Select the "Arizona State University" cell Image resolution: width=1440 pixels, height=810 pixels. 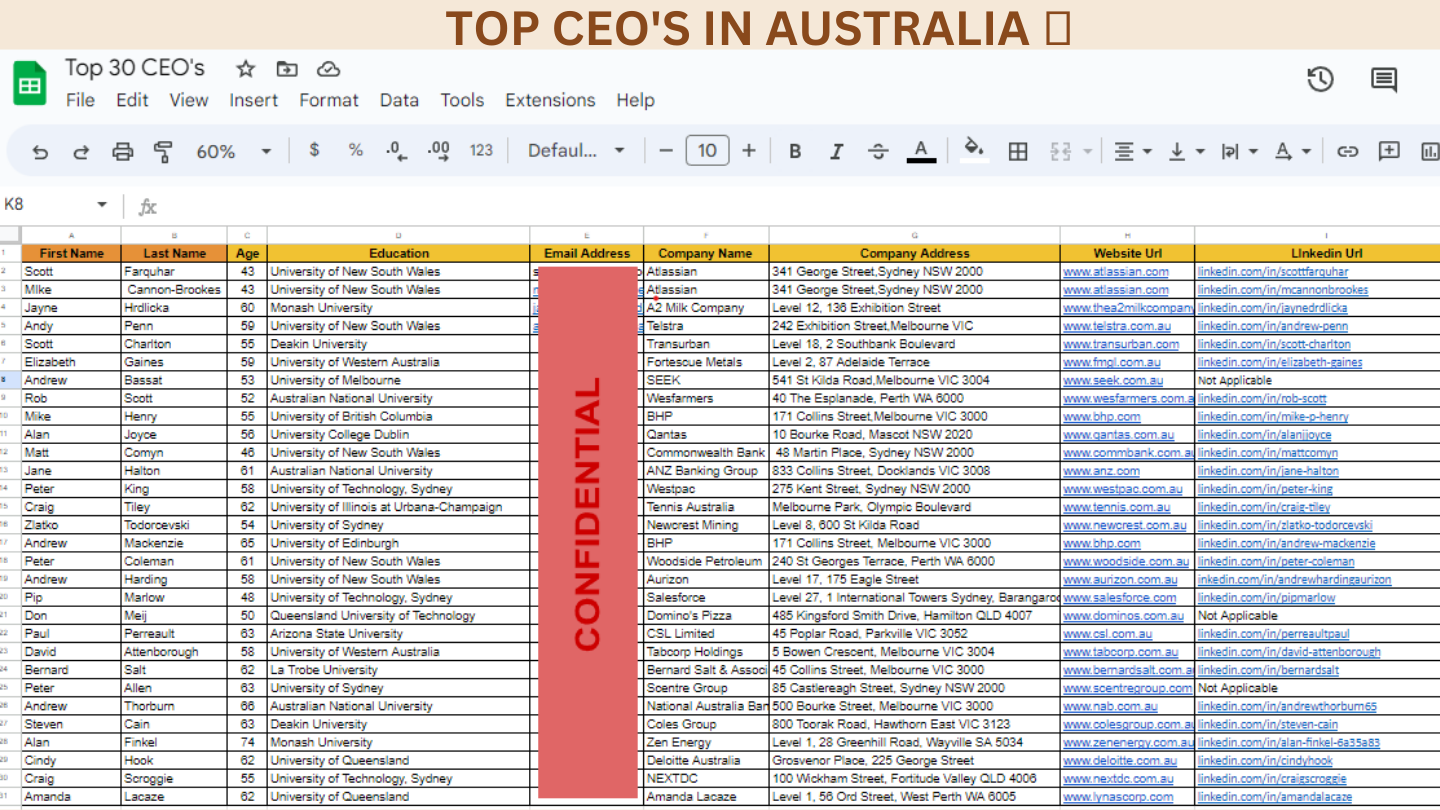pos(399,634)
